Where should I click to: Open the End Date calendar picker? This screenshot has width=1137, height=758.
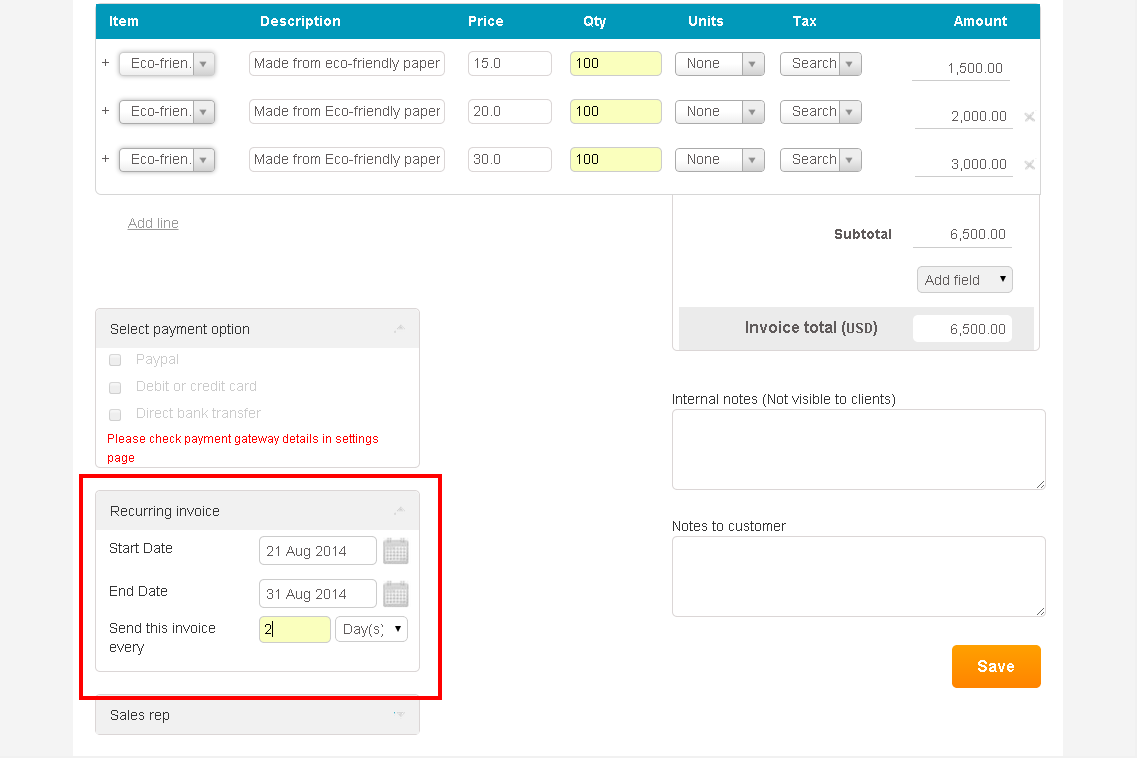[395, 594]
